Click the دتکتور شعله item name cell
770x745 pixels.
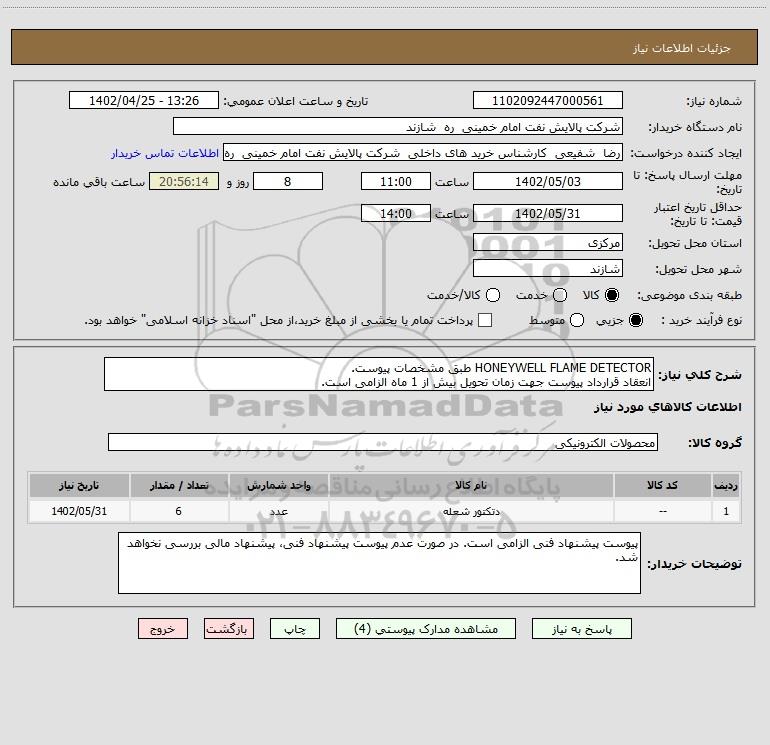point(470,511)
